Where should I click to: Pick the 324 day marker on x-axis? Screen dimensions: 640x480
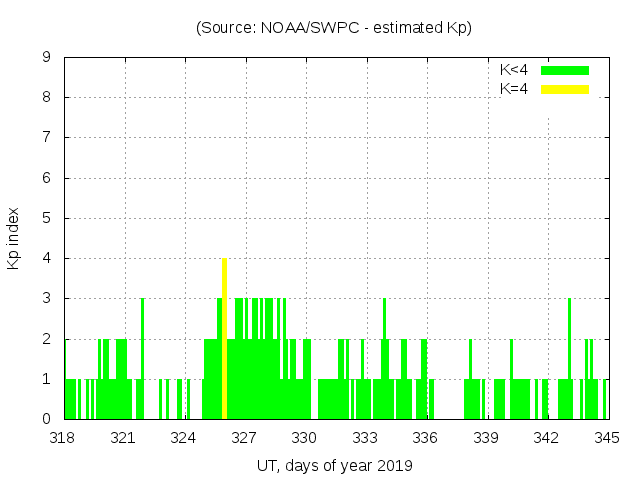click(184, 437)
